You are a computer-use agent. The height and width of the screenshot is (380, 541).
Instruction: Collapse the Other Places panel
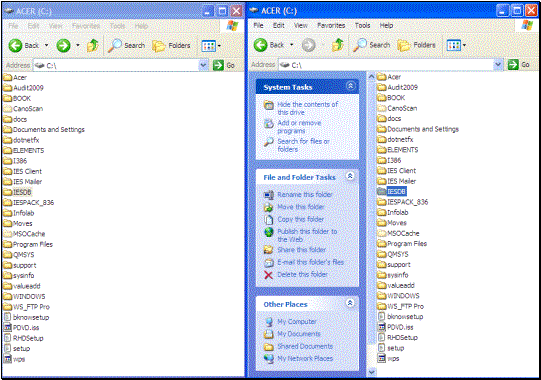tap(350, 303)
